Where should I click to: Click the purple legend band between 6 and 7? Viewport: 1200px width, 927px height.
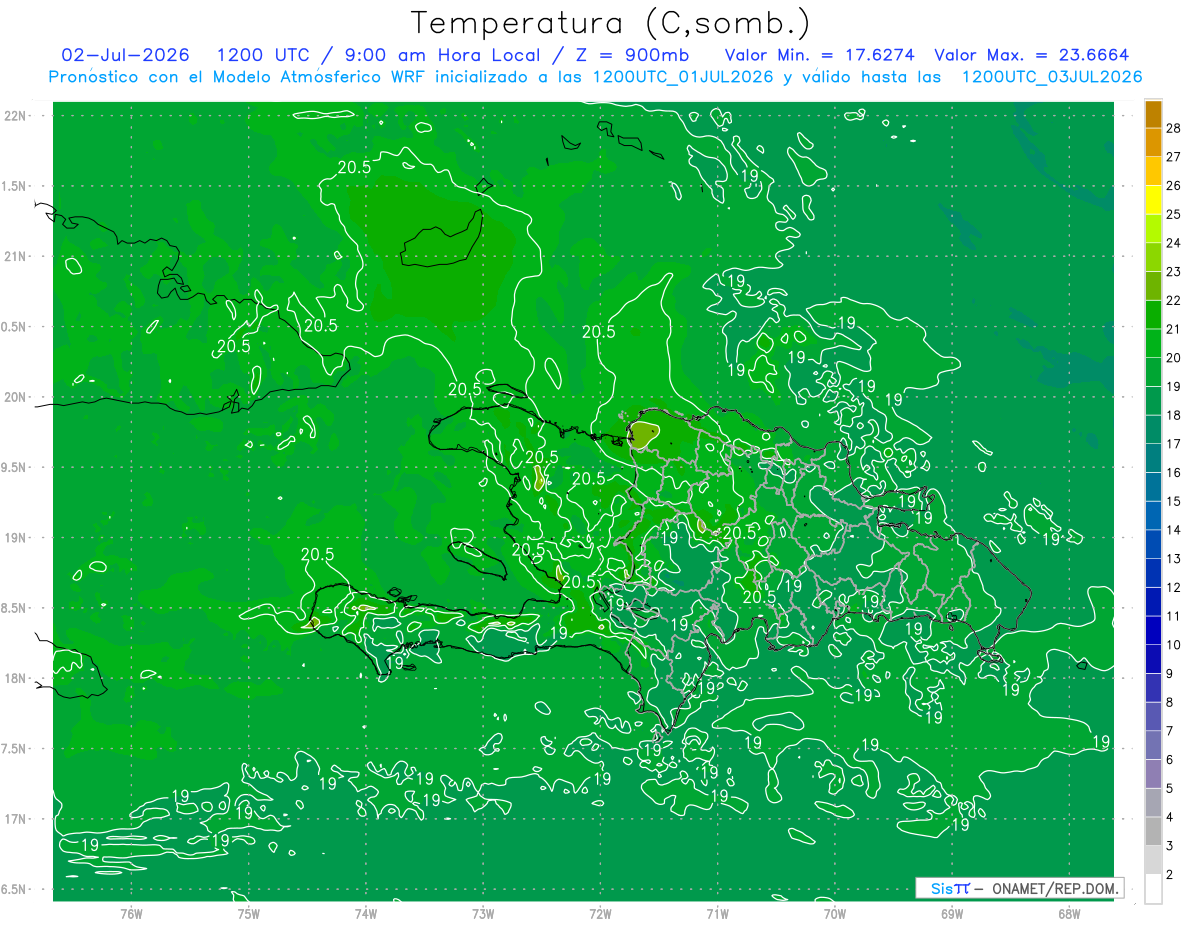[1153, 746]
